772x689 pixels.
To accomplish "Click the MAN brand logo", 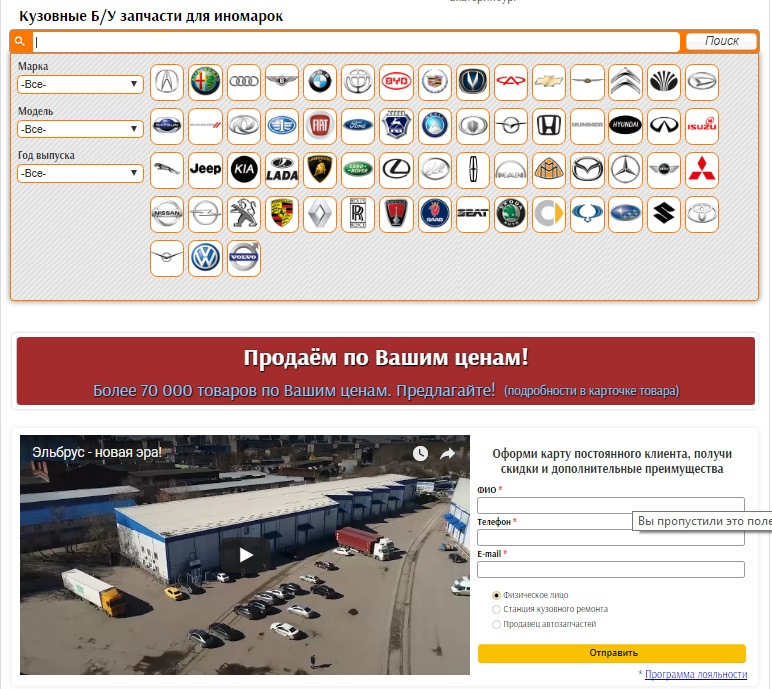I will (x=511, y=170).
